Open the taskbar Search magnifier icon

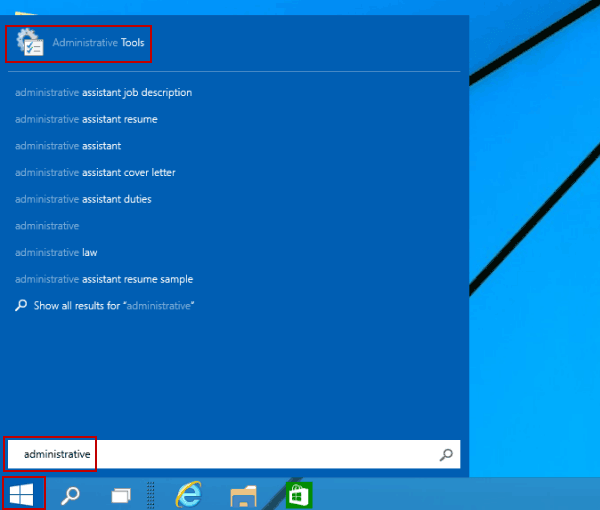(70, 495)
